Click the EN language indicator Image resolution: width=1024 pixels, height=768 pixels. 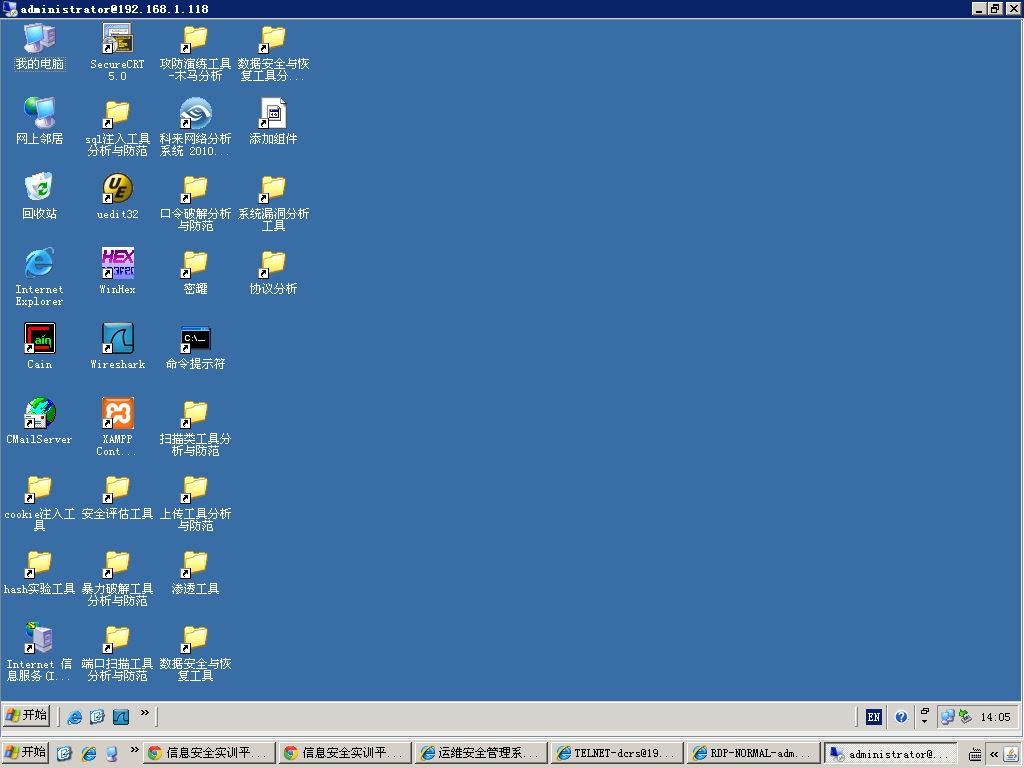pos(873,716)
